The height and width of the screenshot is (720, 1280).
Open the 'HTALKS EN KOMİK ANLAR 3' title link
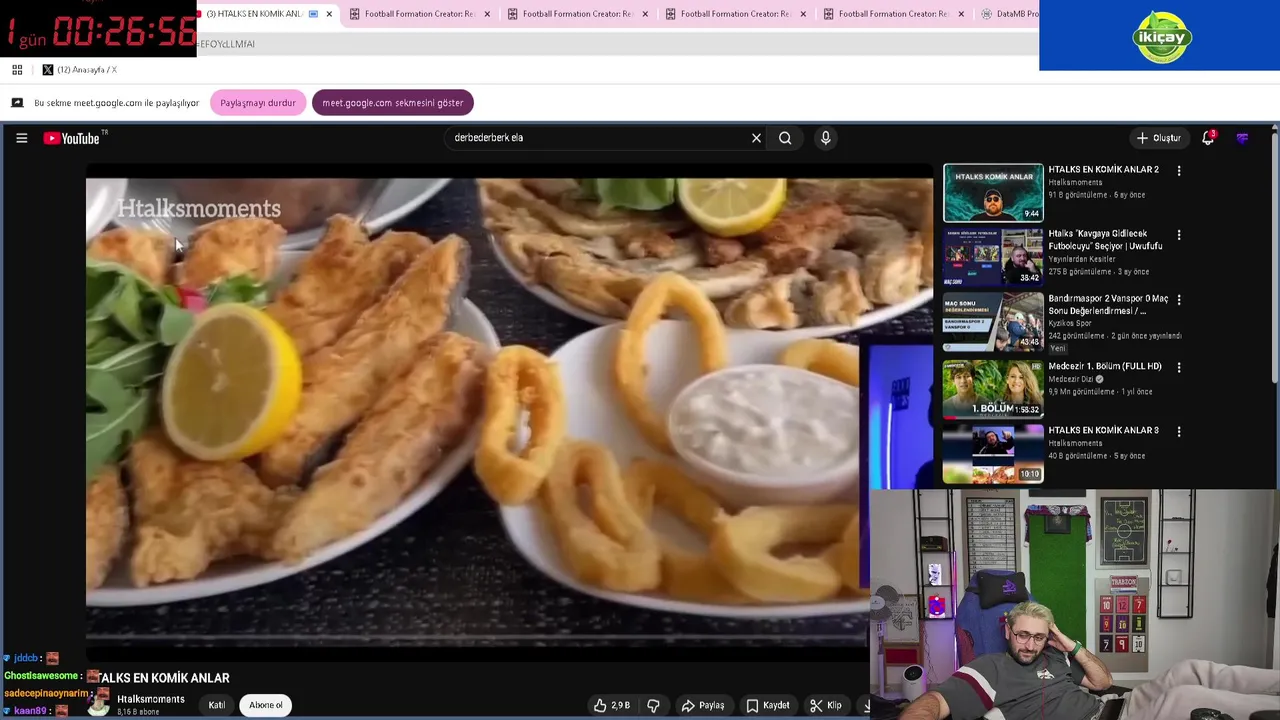tap(1103, 430)
